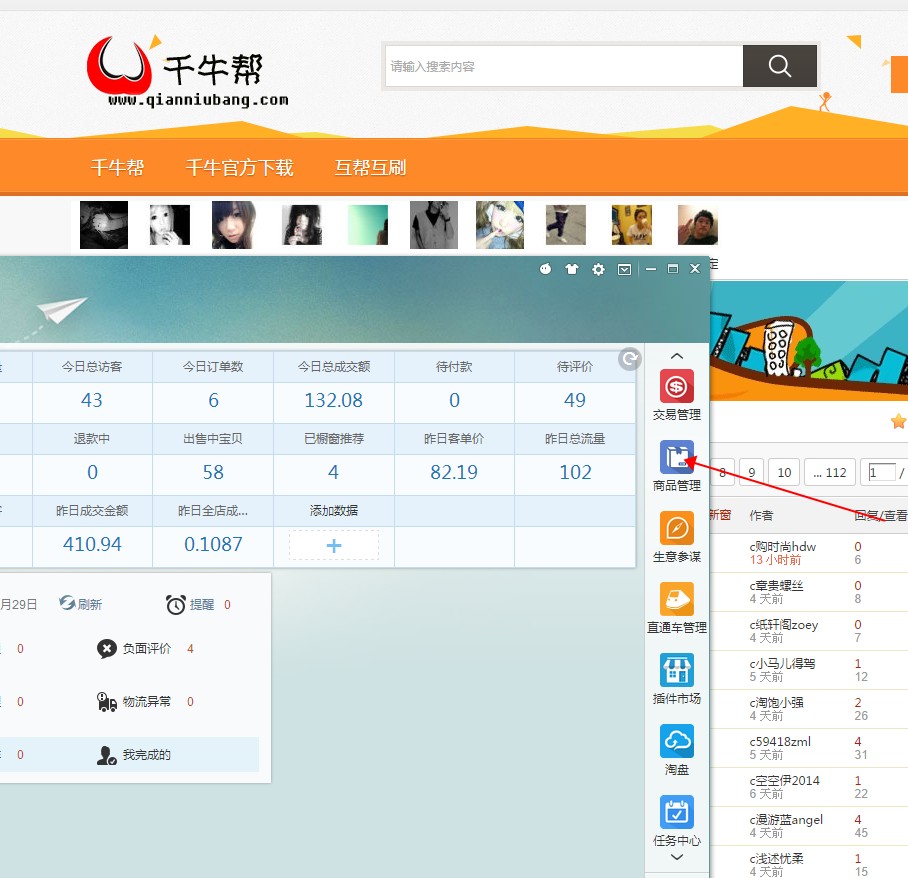
Task: Click the 新窗 header link
Action: point(720,515)
